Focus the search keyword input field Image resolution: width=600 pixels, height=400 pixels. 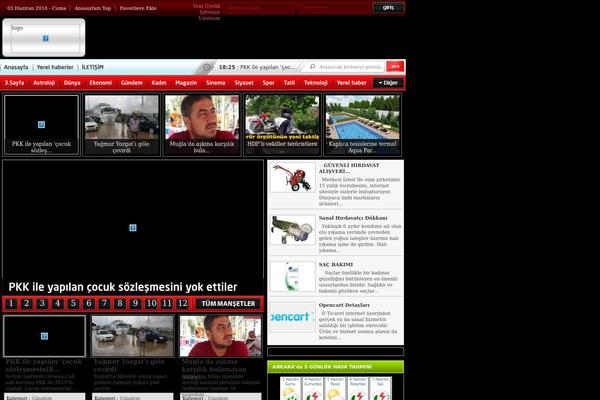pyautogui.click(x=350, y=67)
